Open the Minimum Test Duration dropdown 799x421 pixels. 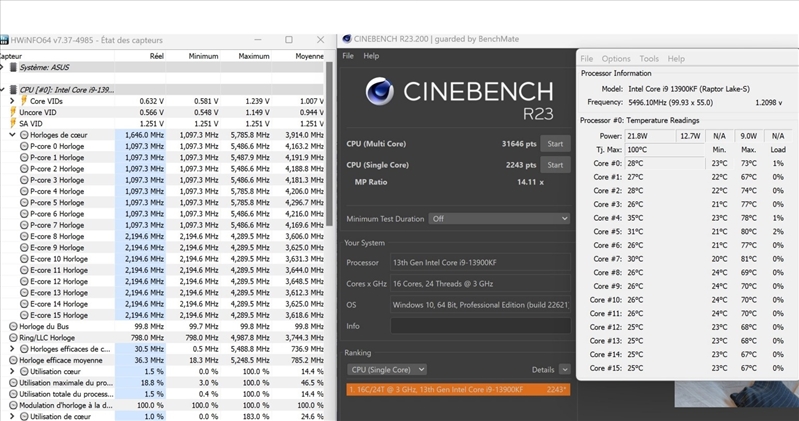point(499,219)
